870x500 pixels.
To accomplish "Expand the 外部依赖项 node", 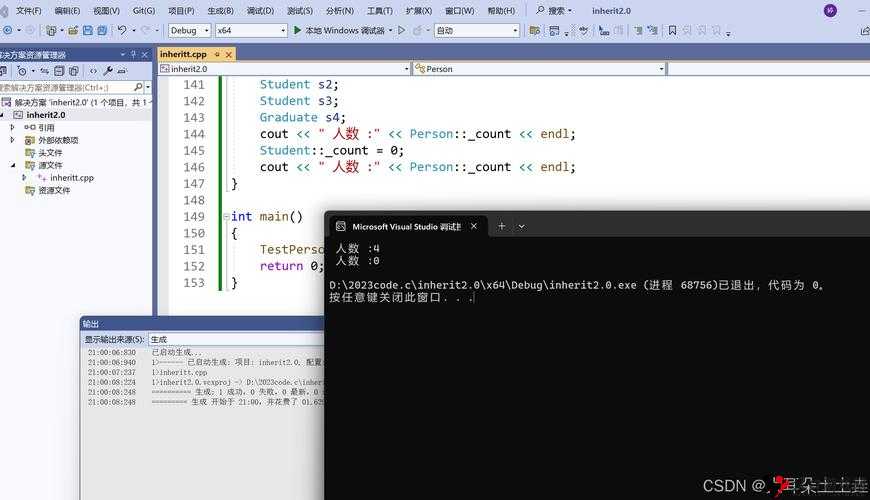I will 12,140.
